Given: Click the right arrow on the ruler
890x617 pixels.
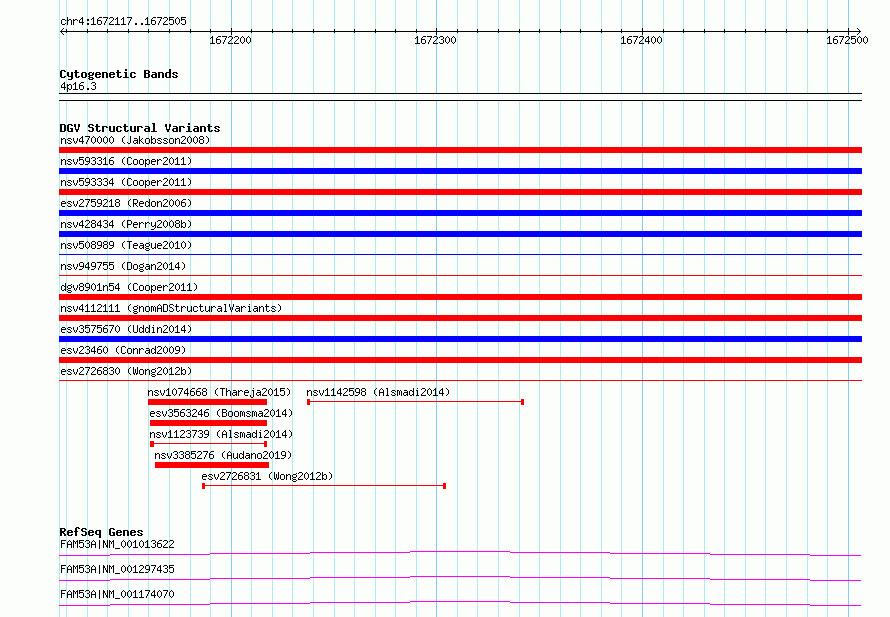Looking at the screenshot, I should click(858, 32).
